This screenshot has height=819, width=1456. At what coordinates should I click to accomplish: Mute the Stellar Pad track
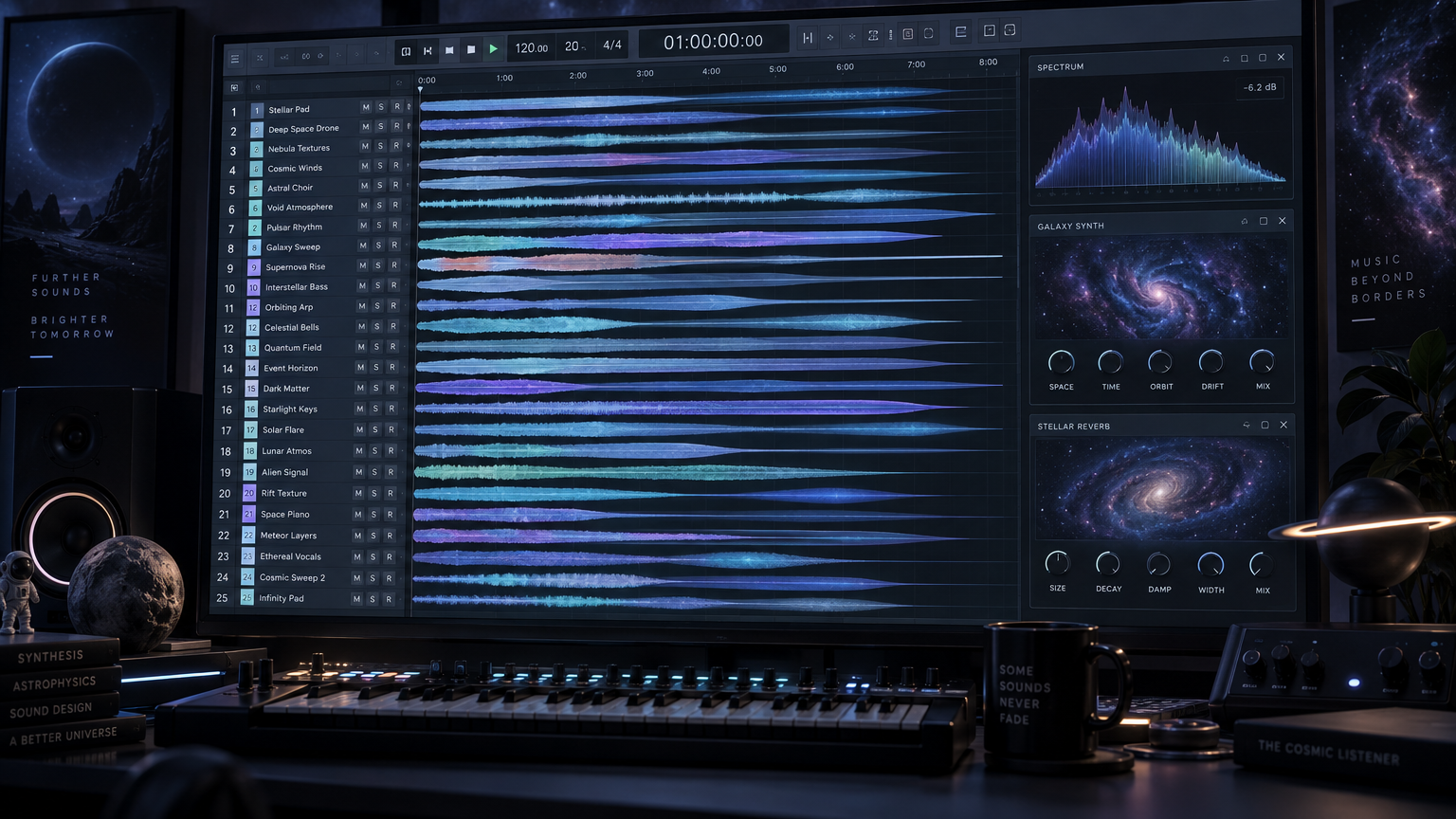pos(366,107)
